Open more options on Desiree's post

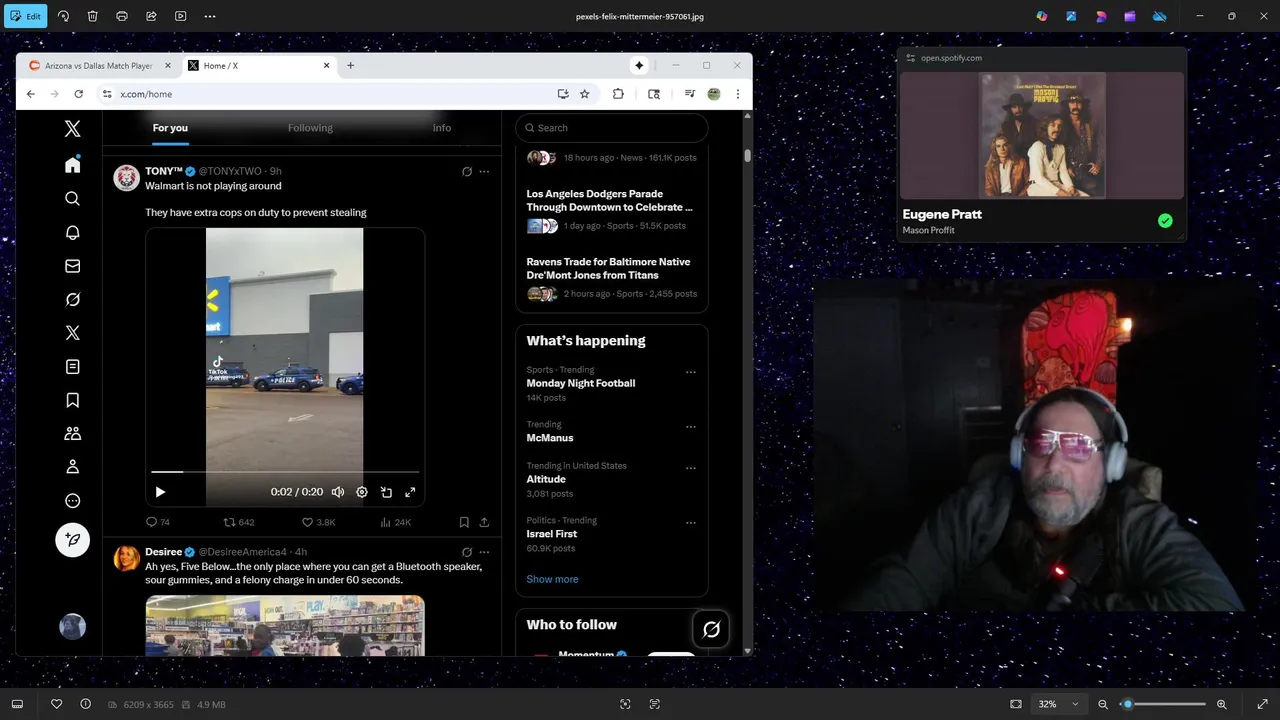pyautogui.click(x=484, y=552)
